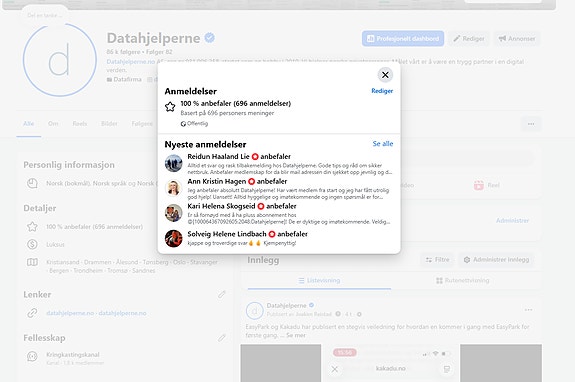Click Datahjelperne large profile logo
The image size is (575, 382).
coord(60,60)
